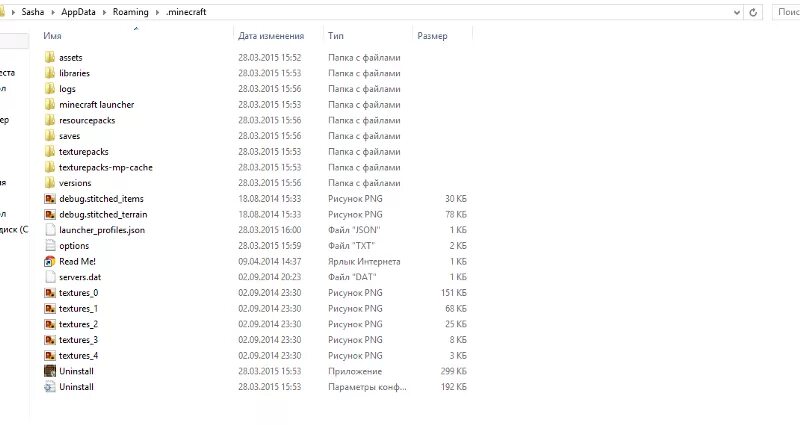
Task: Click the 28.03.2015 16:00 date cell
Action: [269, 230]
